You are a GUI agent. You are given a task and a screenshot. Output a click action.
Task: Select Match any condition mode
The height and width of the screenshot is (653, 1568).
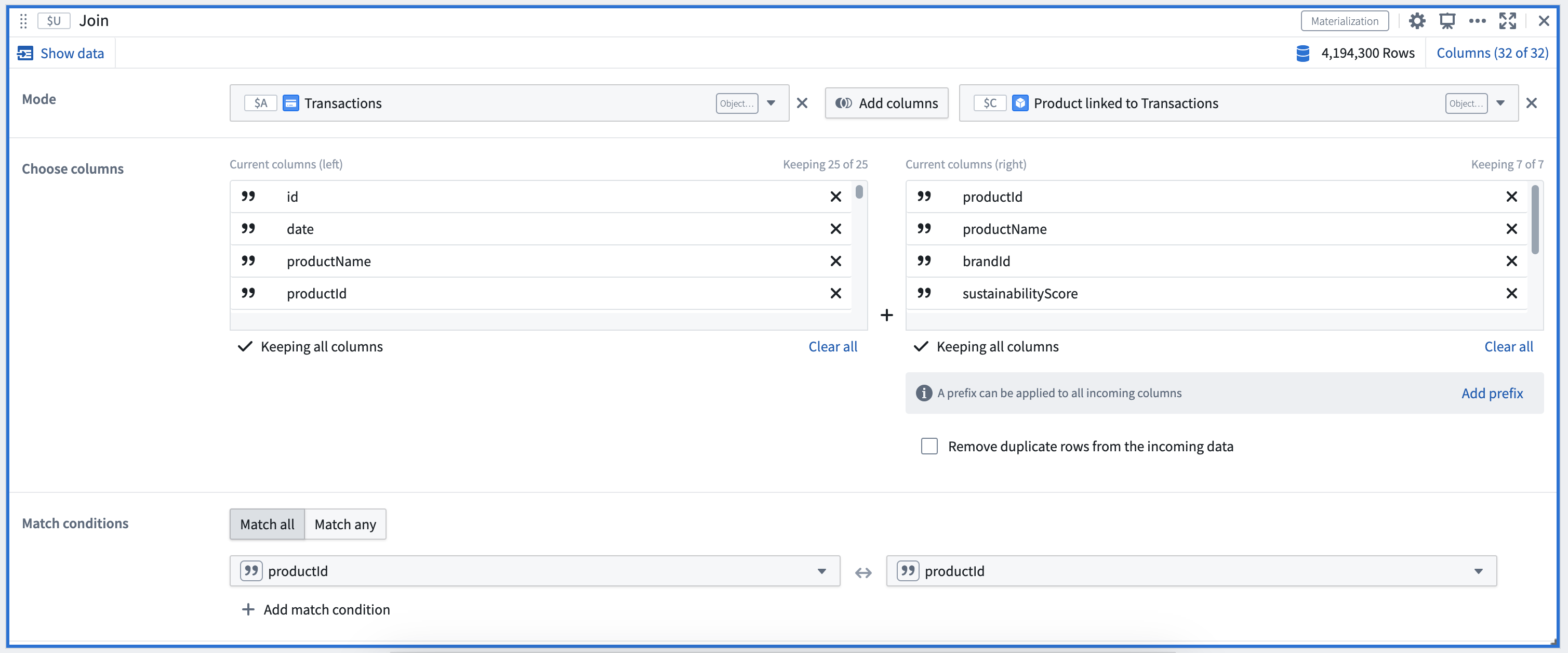[344, 524]
